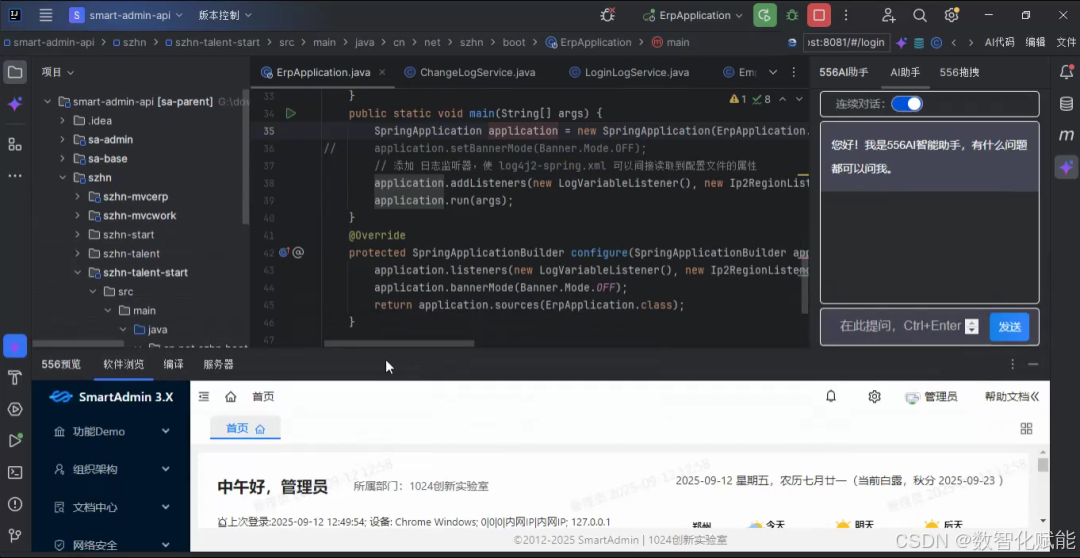Switch to the 服务器 bottom tab
The width and height of the screenshot is (1080, 558).
(x=218, y=364)
